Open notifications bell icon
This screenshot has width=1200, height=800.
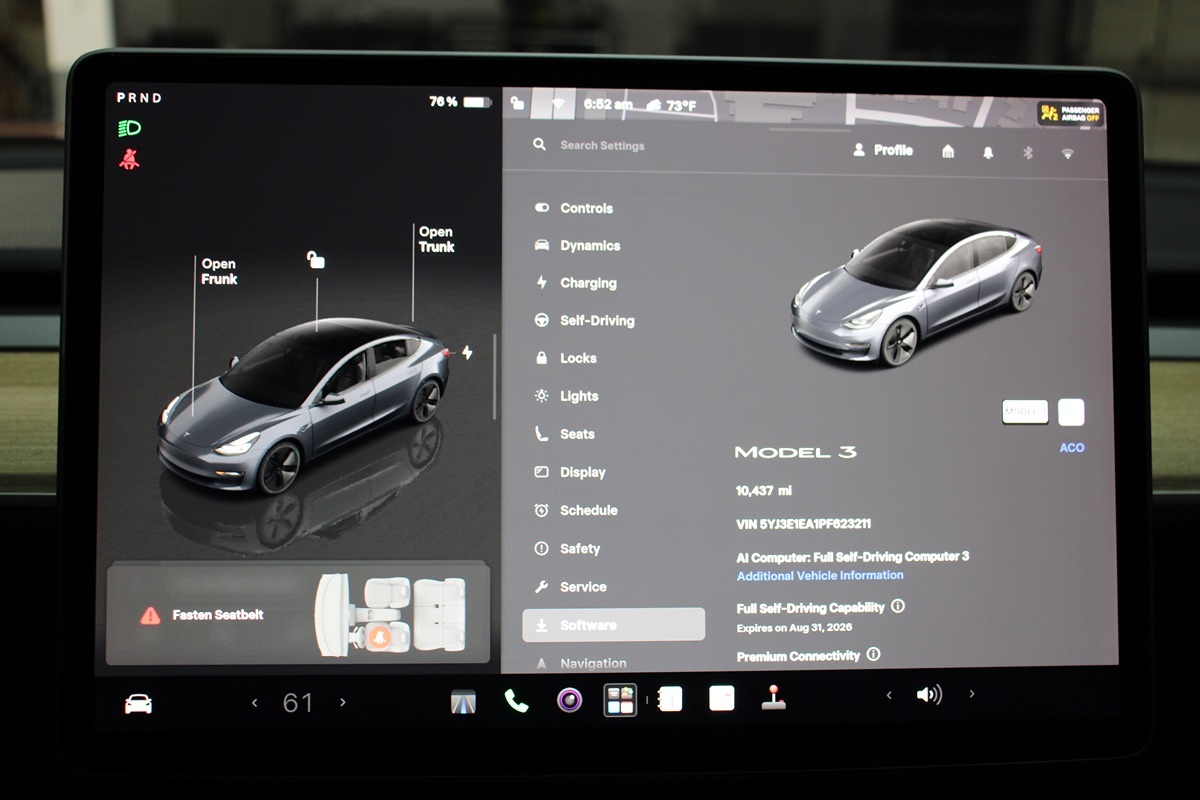tap(988, 152)
